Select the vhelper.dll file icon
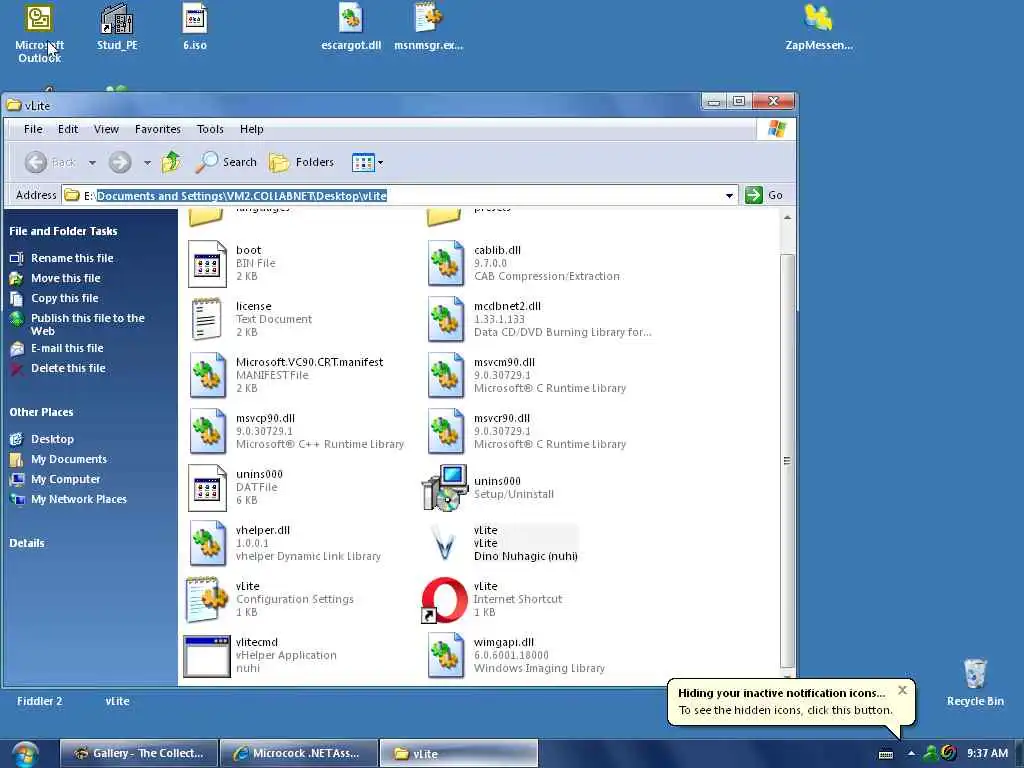This screenshot has height=768, width=1024. (207, 543)
